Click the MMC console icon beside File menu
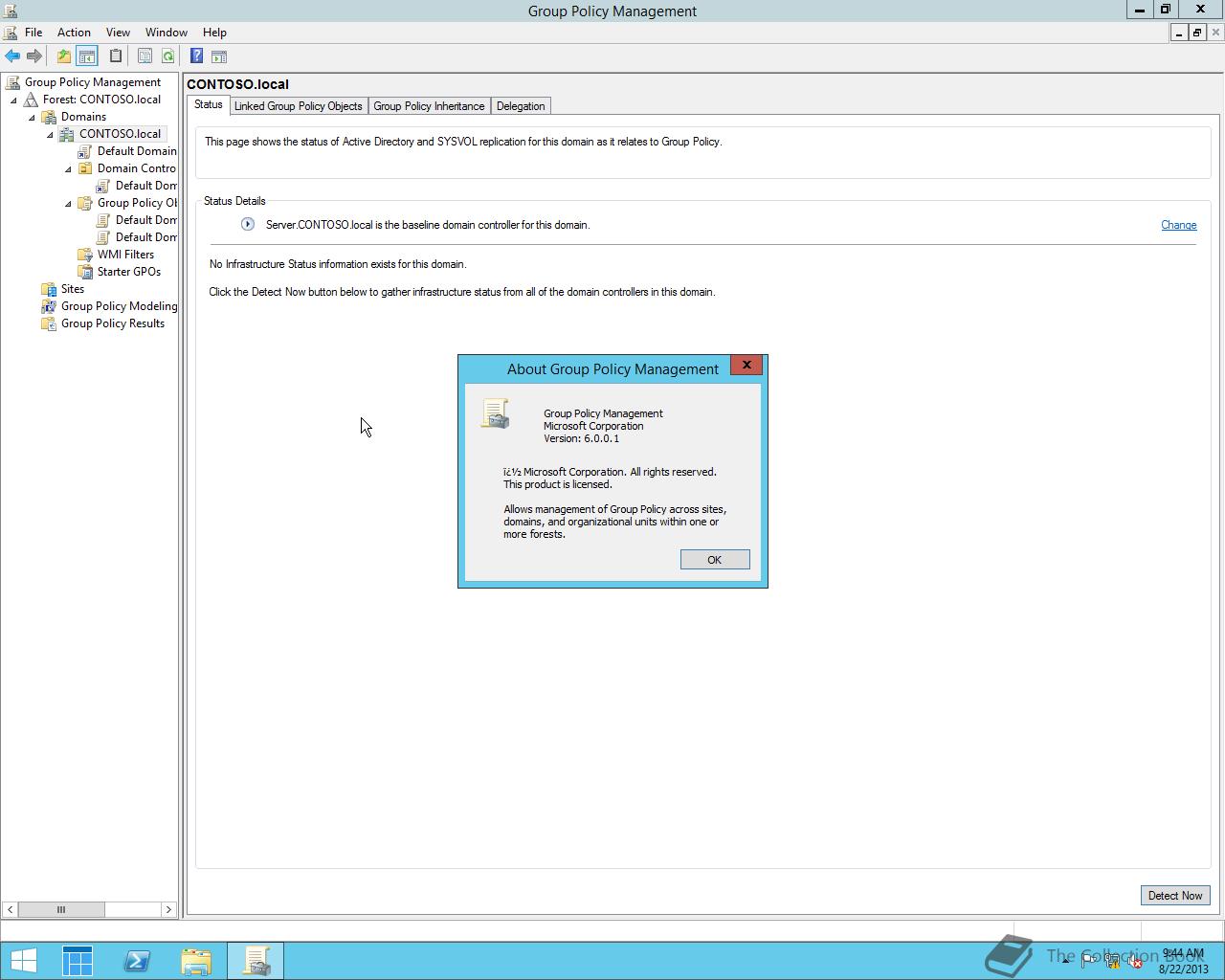The height and width of the screenshot is (980, 1225). tap(11, 33)
